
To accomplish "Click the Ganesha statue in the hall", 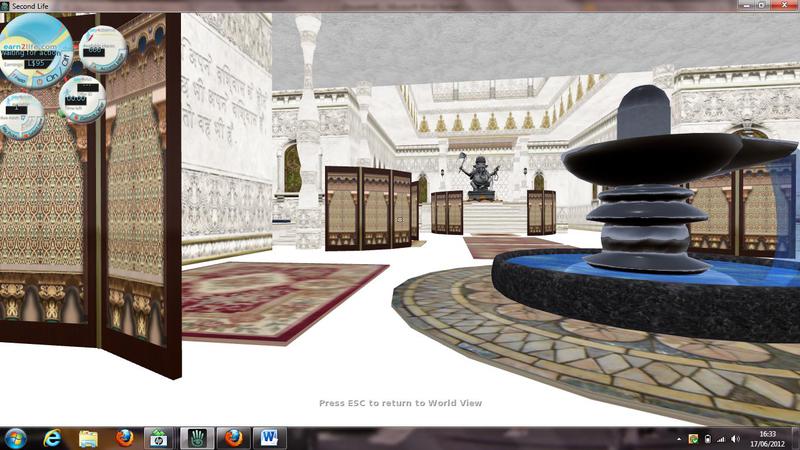I will point(480,177).
